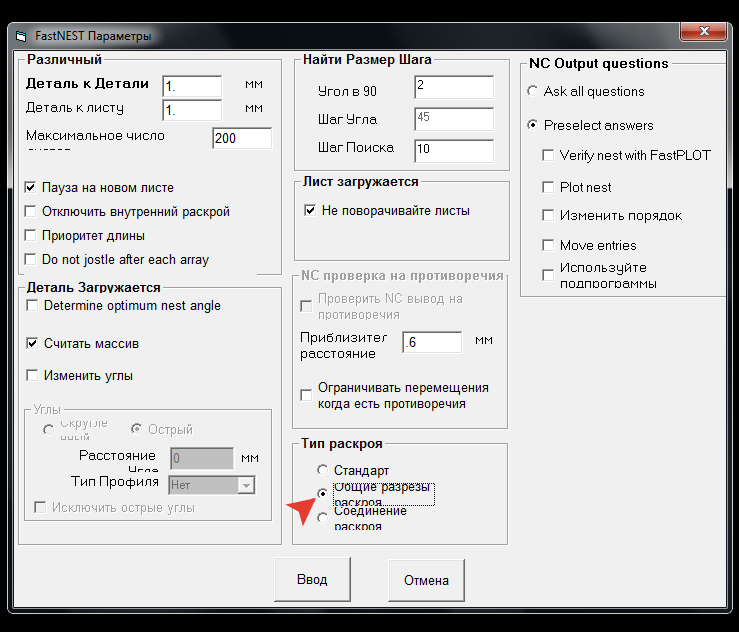Click the FastNEST title bar icon

click(21, 36)
